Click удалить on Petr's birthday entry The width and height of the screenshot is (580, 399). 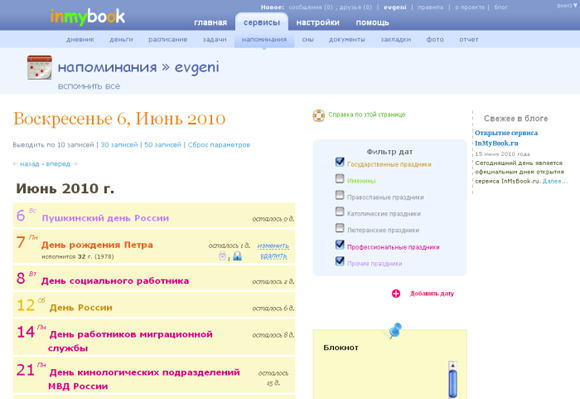tap(274, 256)
